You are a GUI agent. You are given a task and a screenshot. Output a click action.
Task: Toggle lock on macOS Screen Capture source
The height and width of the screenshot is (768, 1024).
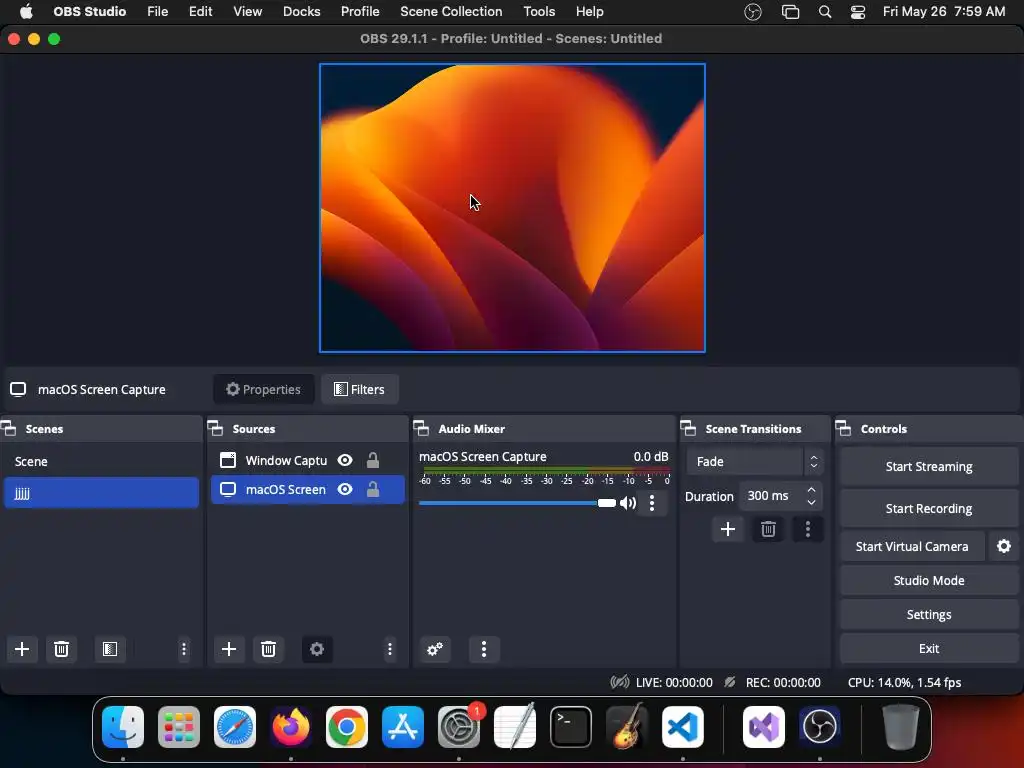coord(372,489)
